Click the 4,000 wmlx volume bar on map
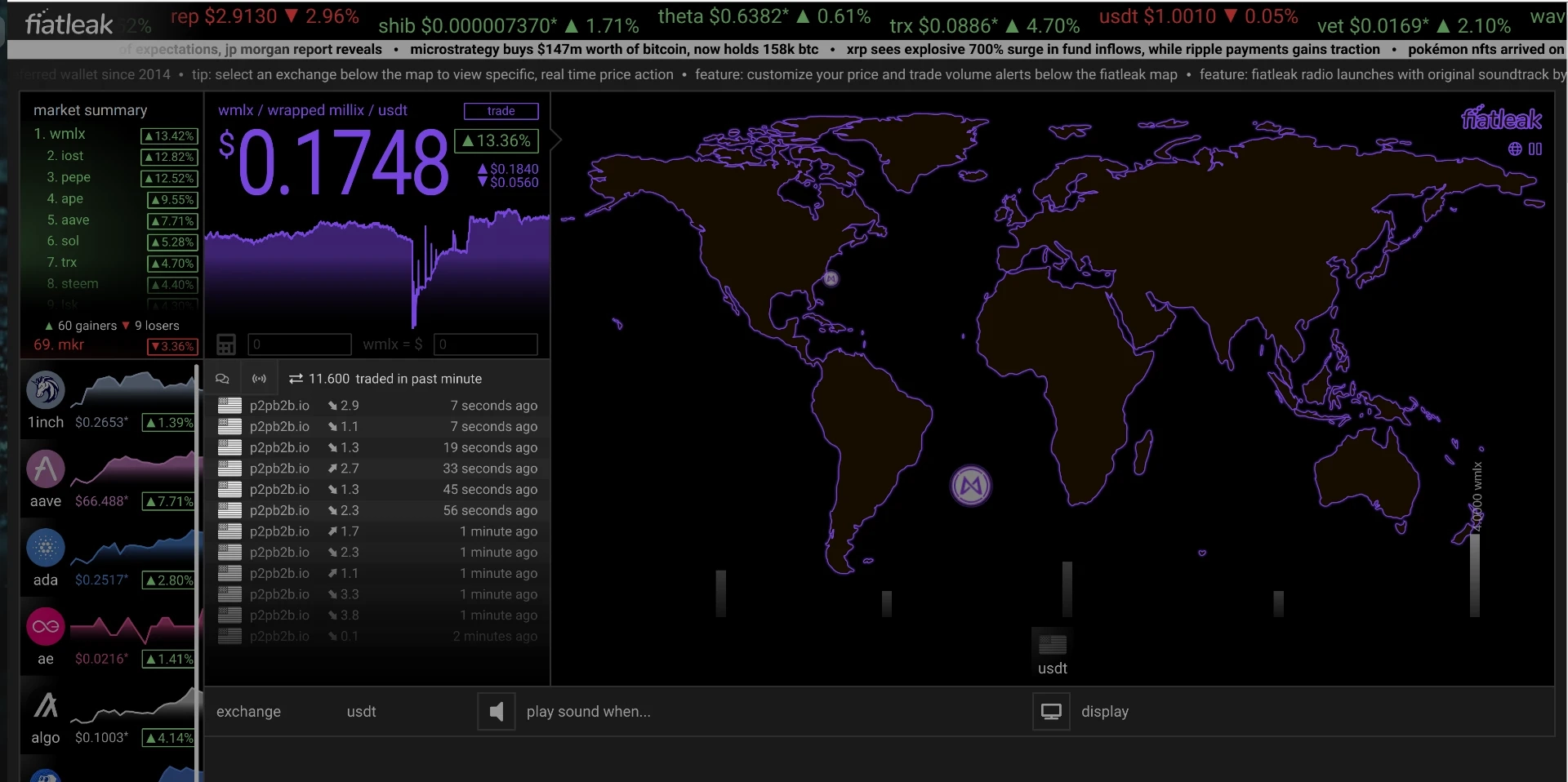1568x782 pixels. (x=1475, y=575)
